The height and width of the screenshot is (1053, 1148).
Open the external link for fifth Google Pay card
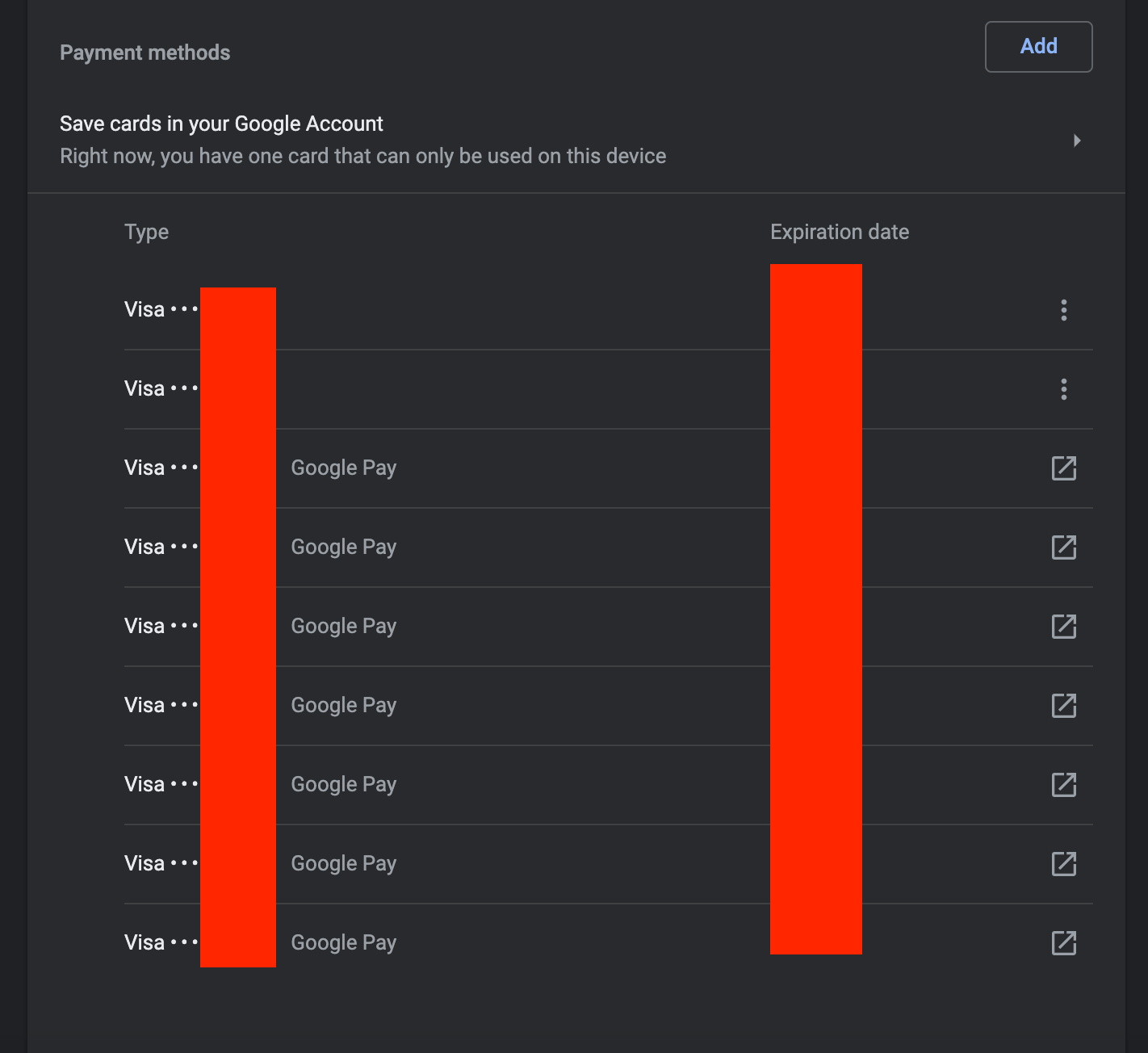coord(1064,784)
